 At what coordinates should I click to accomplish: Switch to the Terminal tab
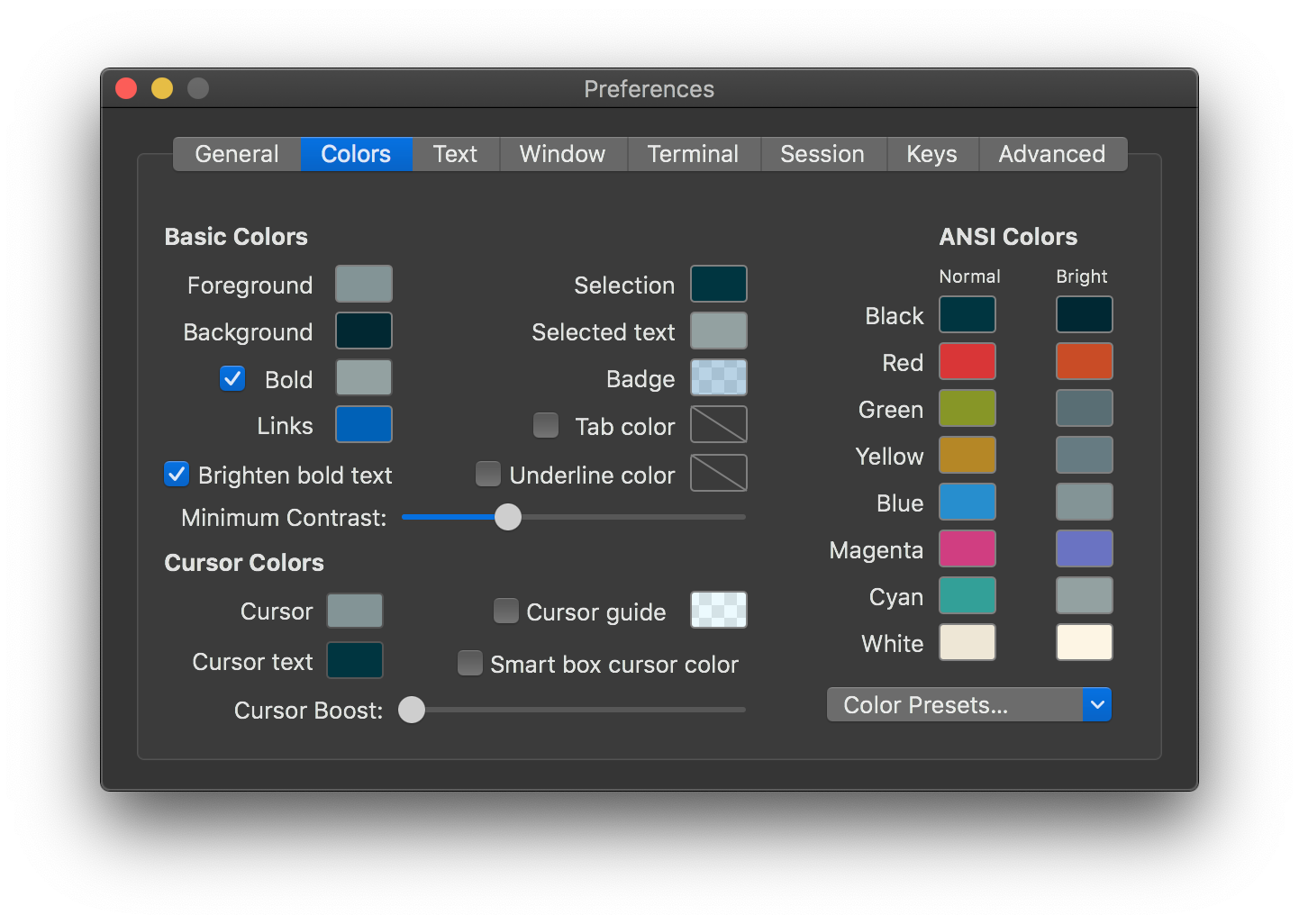click(x=694, y=153)
